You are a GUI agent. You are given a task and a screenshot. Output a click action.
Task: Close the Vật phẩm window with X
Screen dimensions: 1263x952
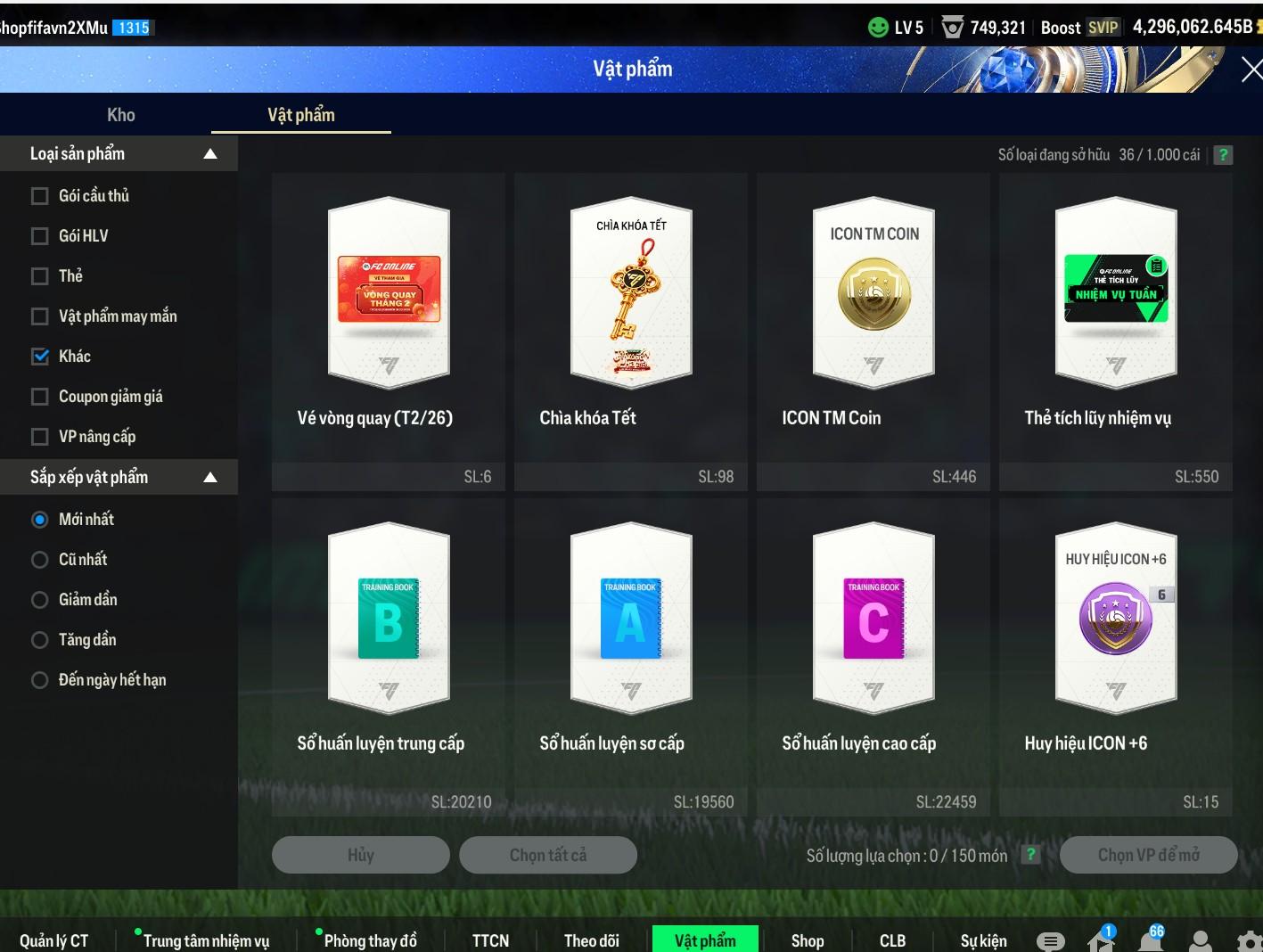click(x=1251, y=70)
